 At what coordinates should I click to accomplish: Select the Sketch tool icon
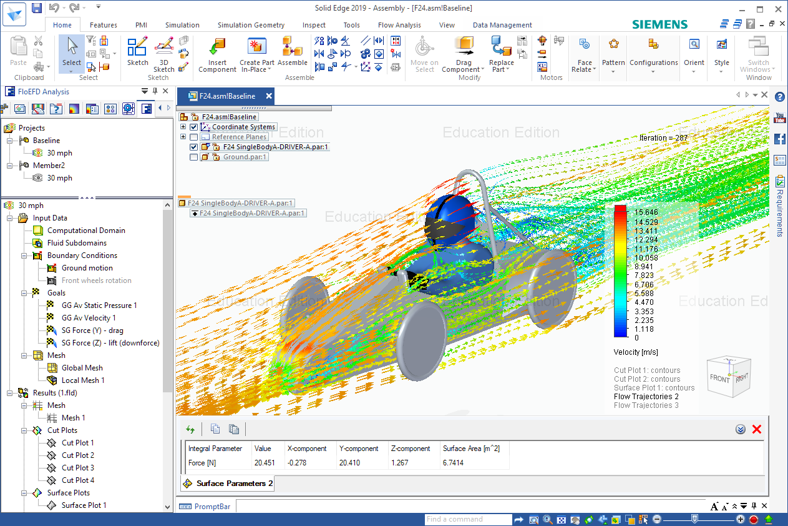(137, 46)
